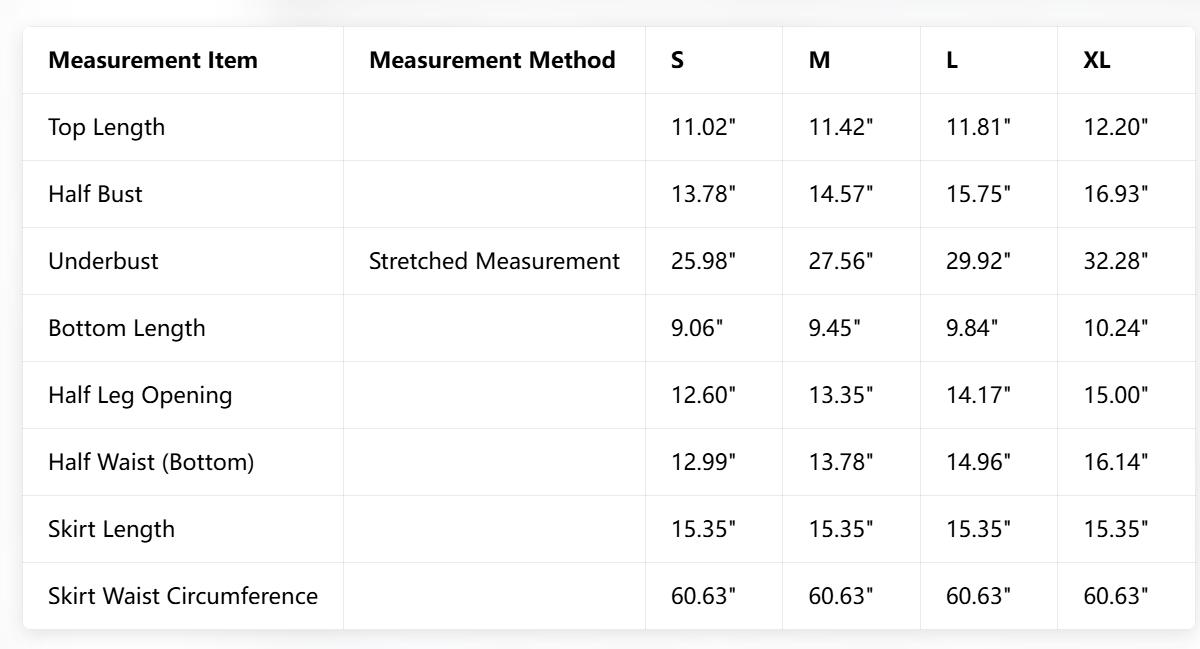Select the Bottom Length L value 9.84"
This screenshot has width=1200, height=649.
click(972, 328)
